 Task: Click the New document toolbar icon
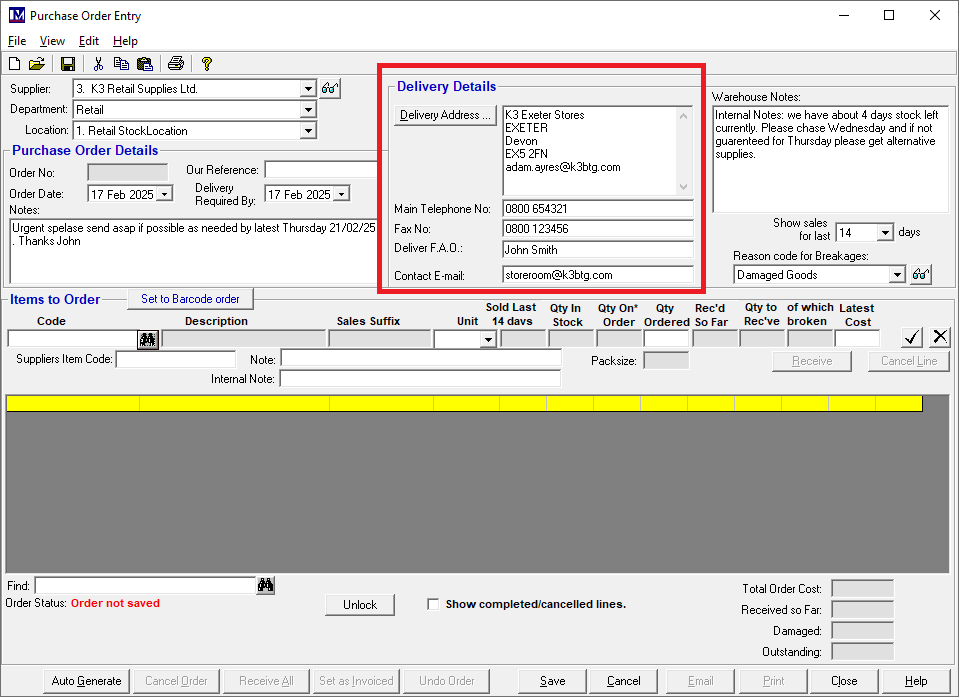pos(15,64)
